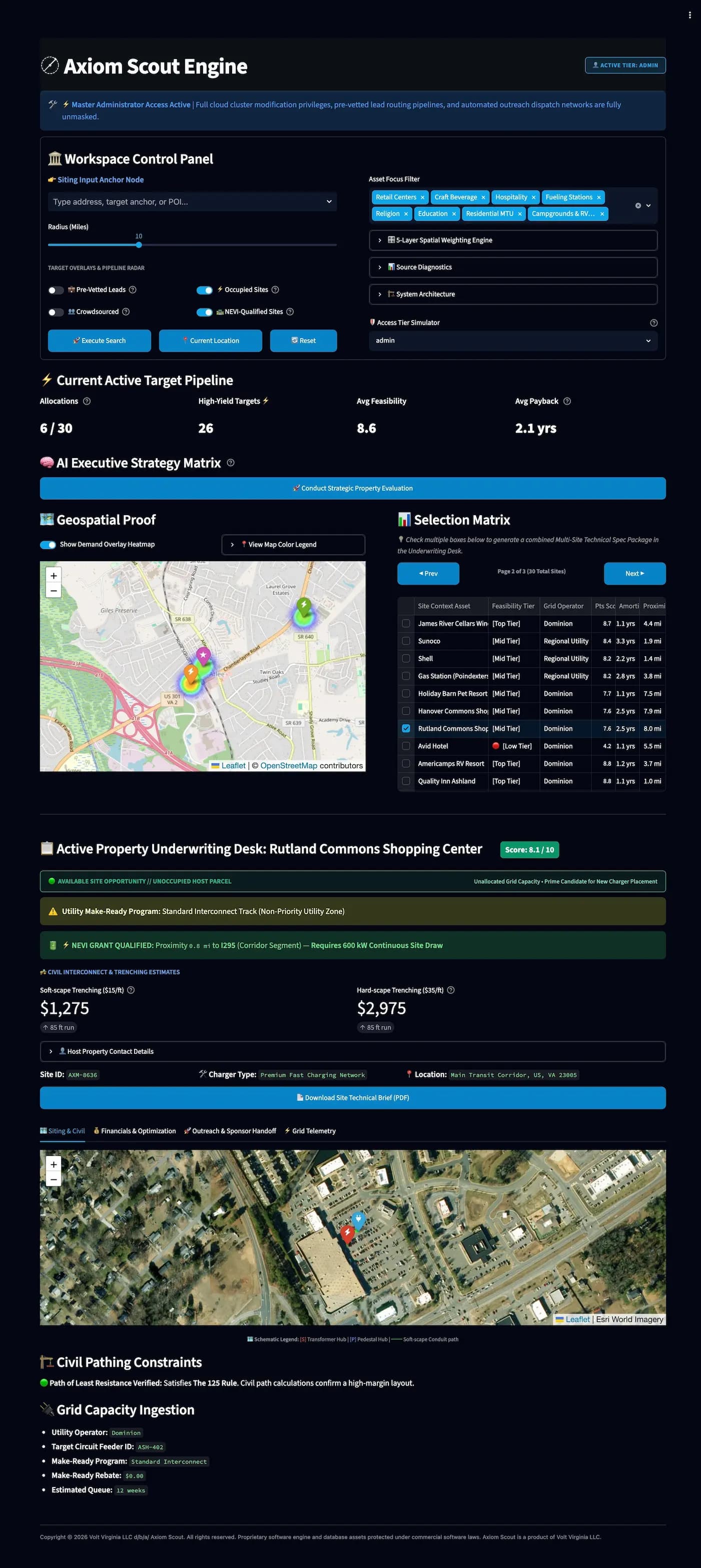The width and height of the screenshot is (701, 1568).
Task: Zoom out on the satellite siting map
Action: tap(54, 1179)
